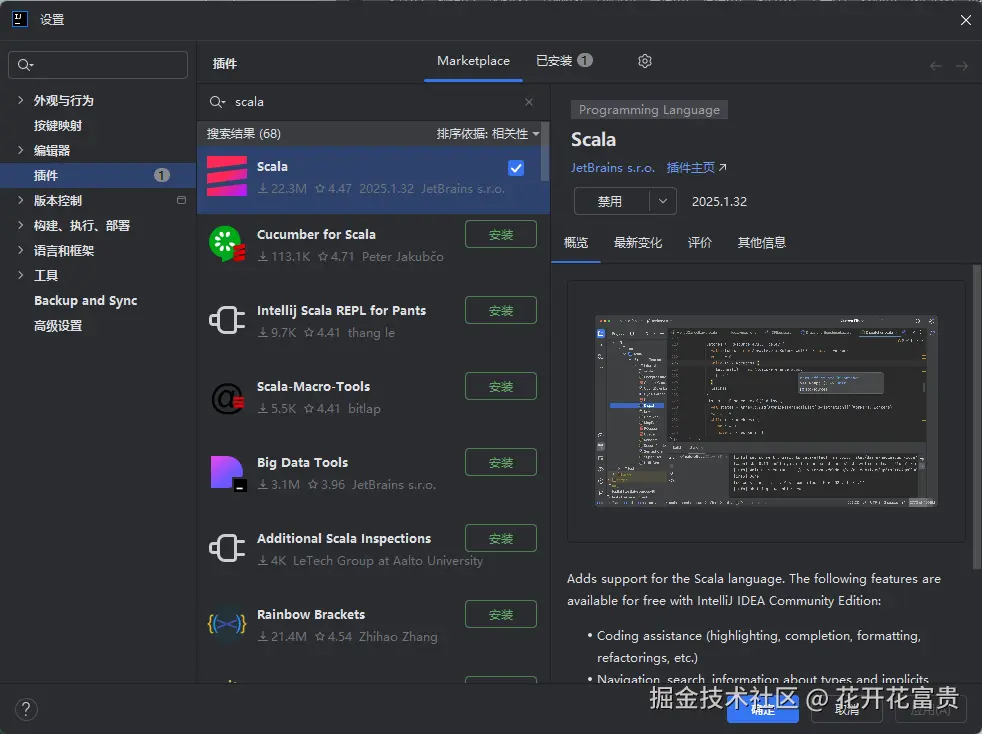
Task: Select the Big Data Tools plugin title
Action: 302,462
